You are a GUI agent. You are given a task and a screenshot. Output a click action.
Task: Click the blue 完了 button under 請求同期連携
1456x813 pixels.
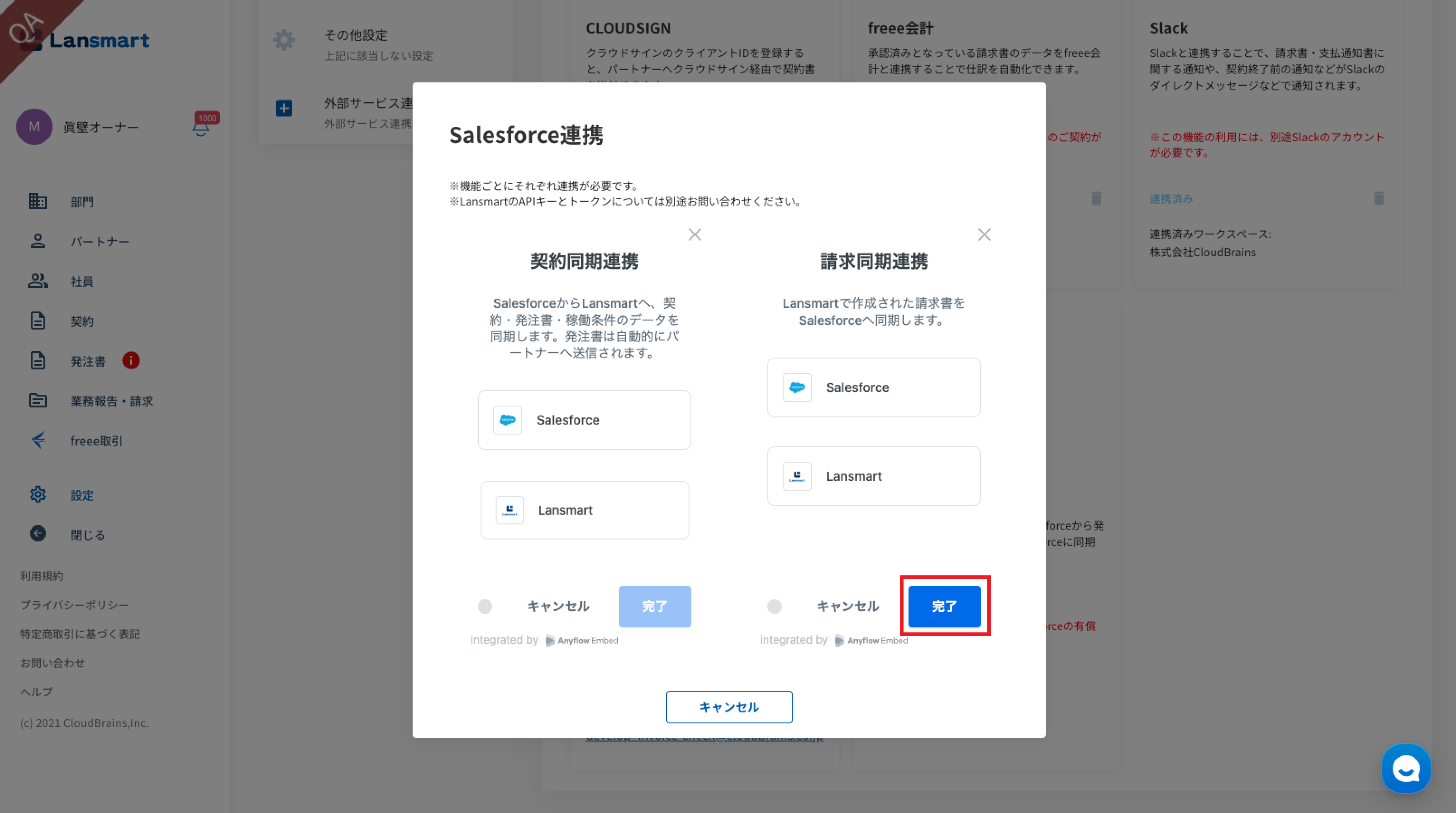944,606
